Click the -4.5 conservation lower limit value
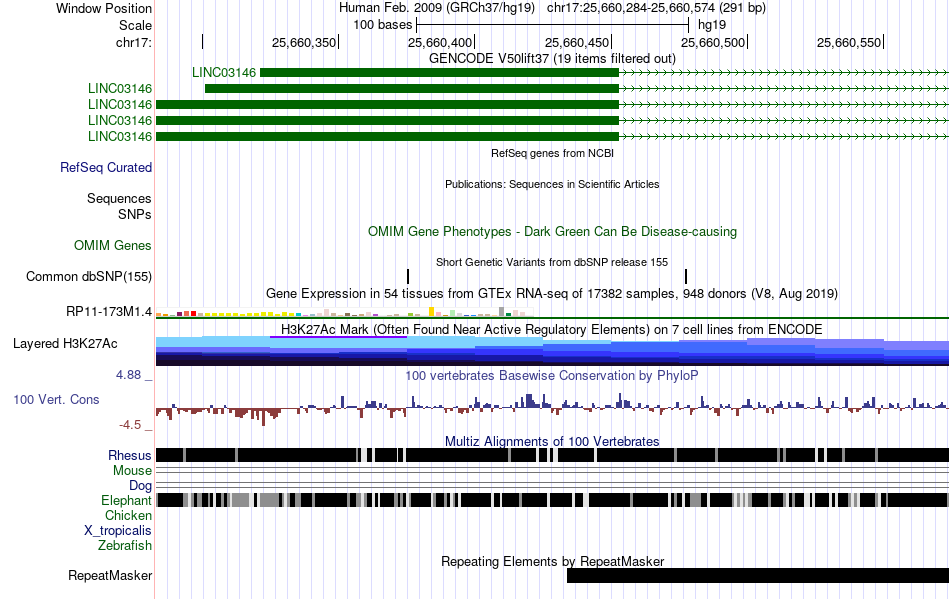The image size is (950, 599). (130, 425)
